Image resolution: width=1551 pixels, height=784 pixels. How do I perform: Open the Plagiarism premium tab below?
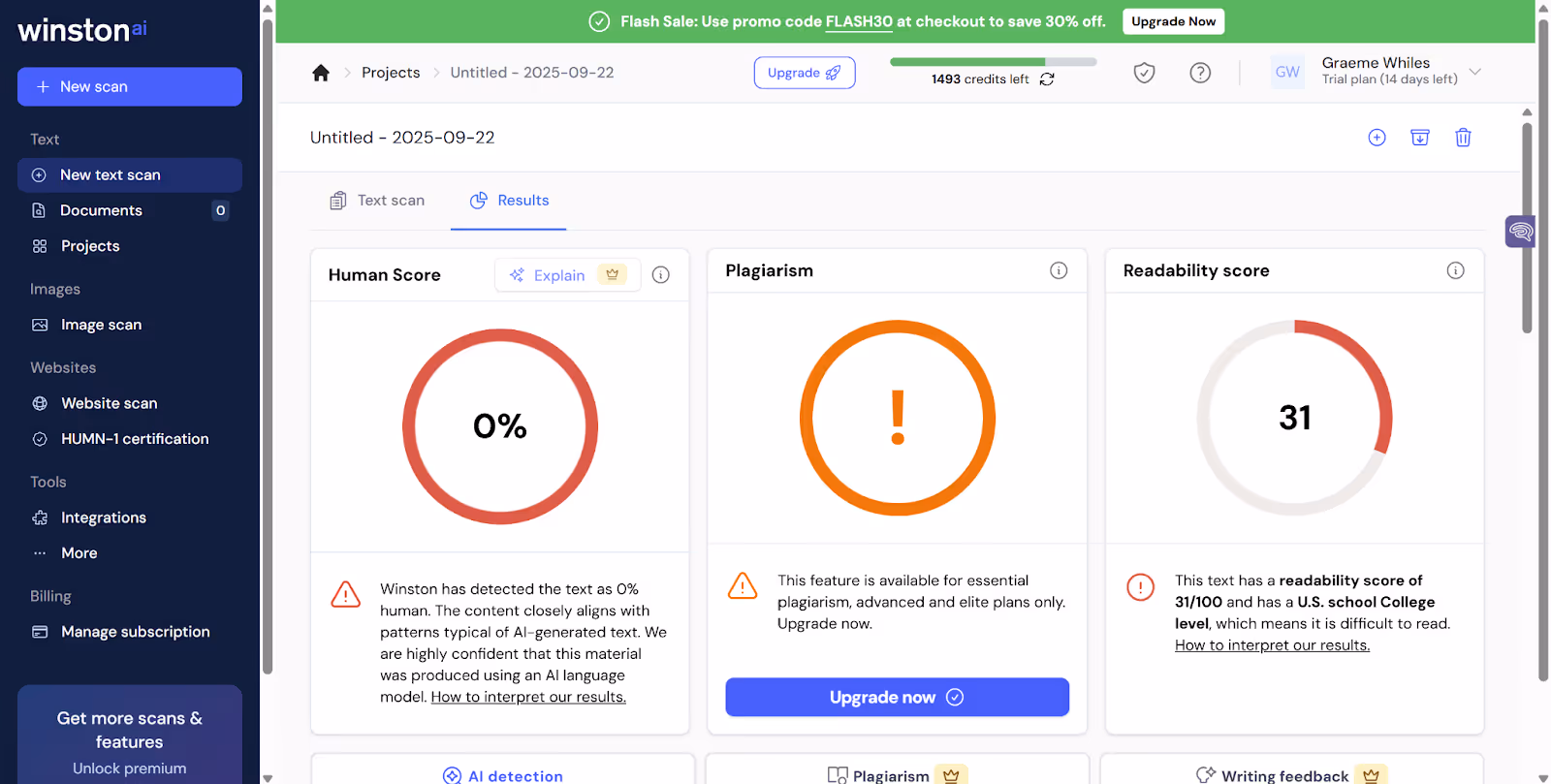pos(898,771)
